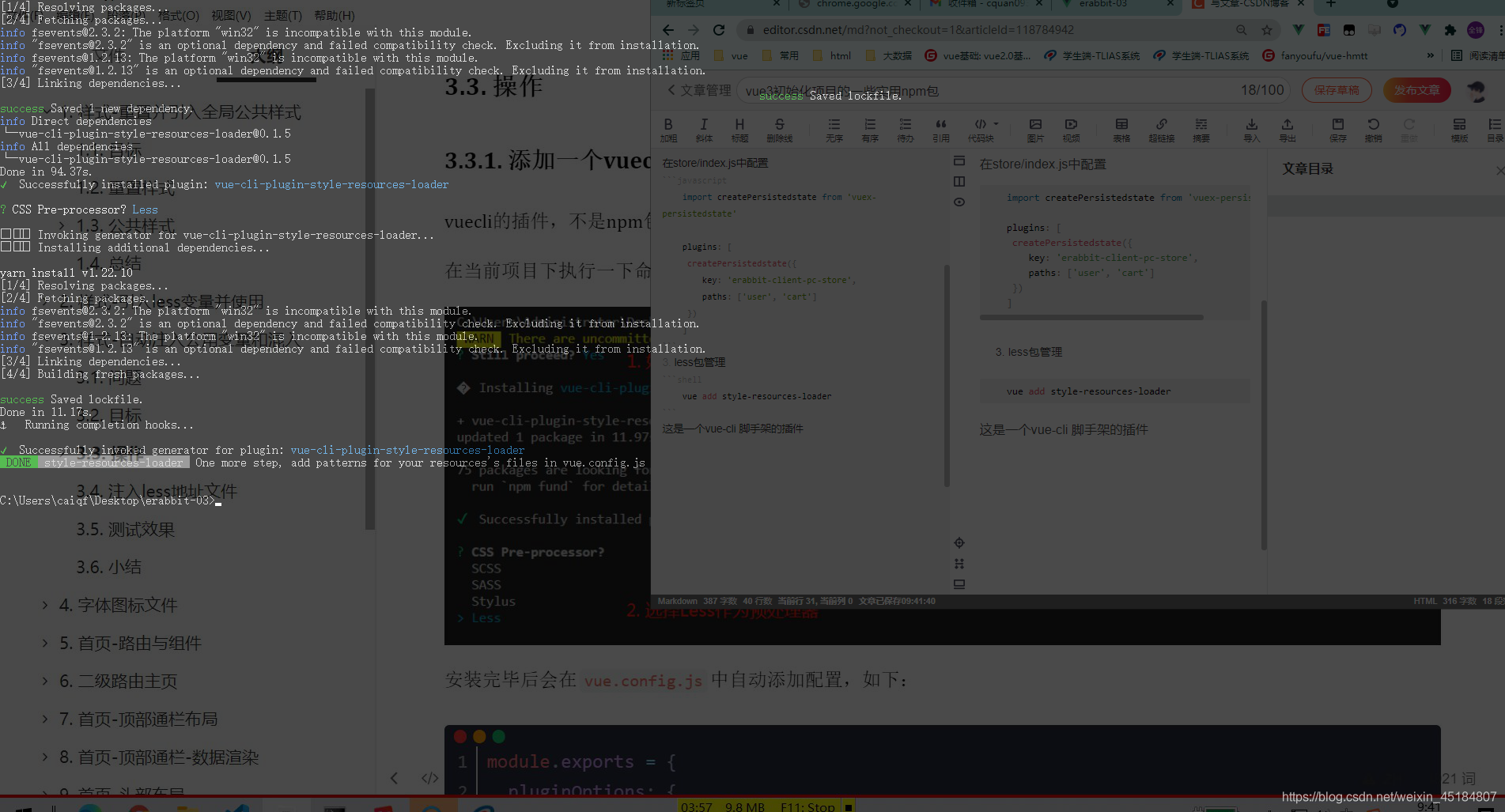Undo the last edit with the 撤销 icon

(1373, 130)
